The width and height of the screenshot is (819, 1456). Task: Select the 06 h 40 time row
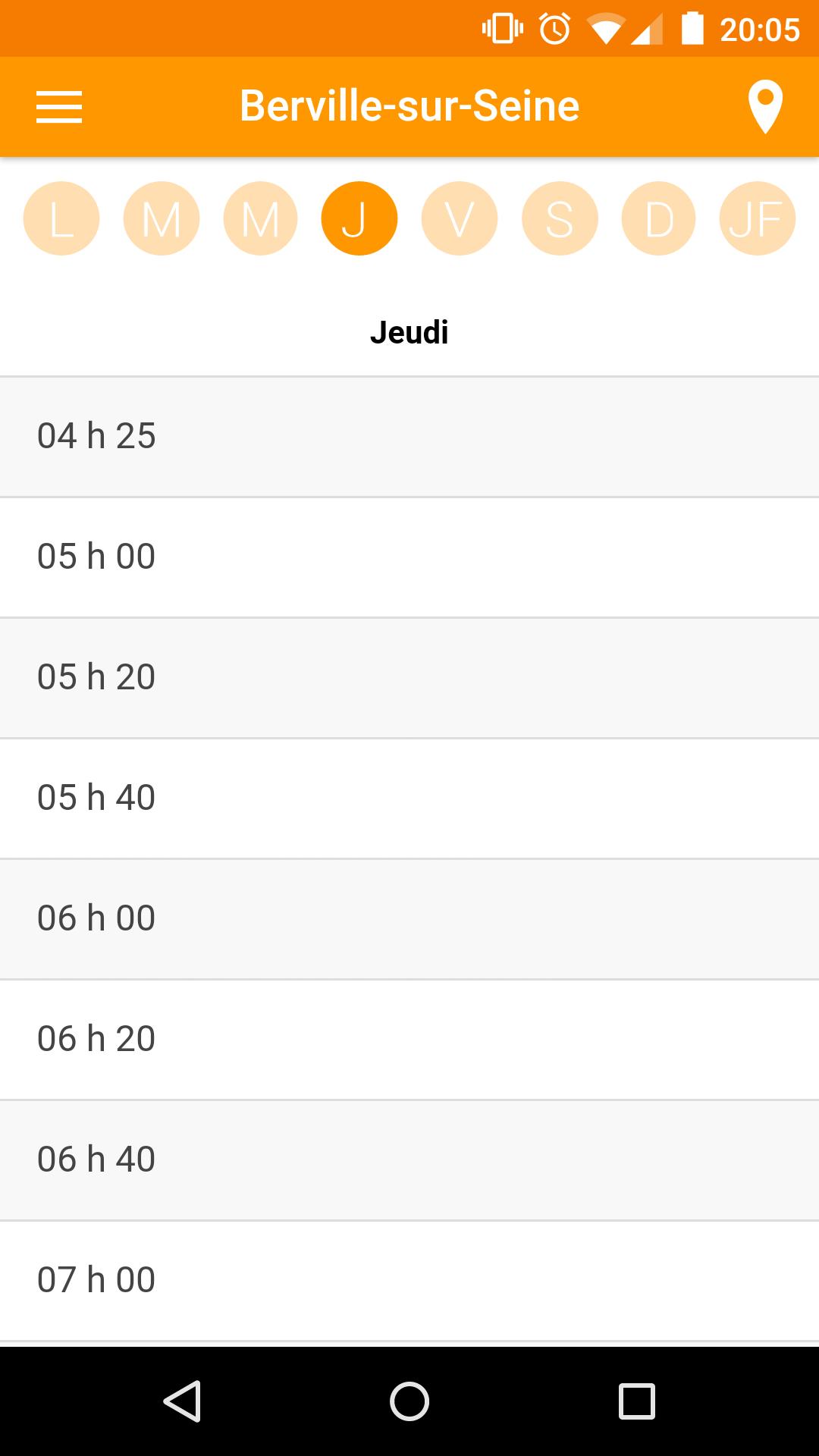[x=409, y=1160]
